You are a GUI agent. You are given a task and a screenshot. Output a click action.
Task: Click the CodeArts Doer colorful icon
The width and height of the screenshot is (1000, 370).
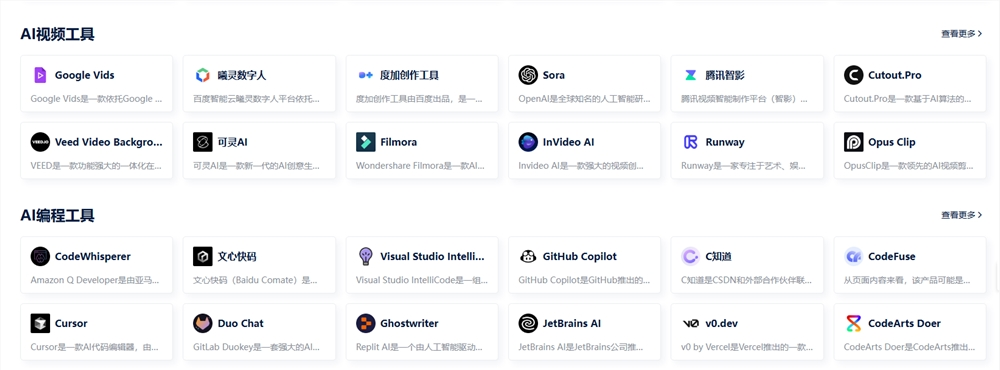[x=853, y=323]
